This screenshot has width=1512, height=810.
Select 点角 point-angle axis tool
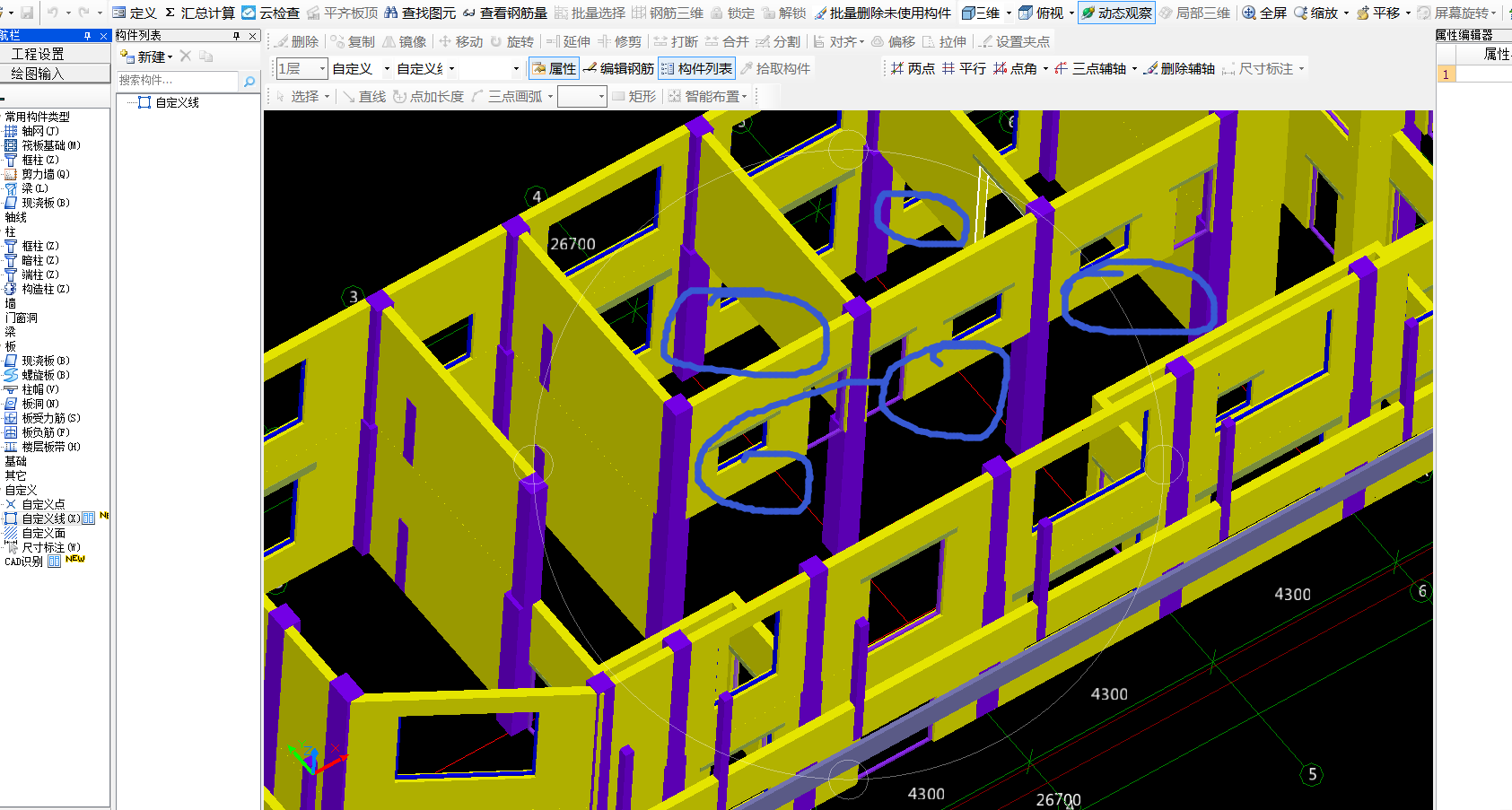[1015, 68]
